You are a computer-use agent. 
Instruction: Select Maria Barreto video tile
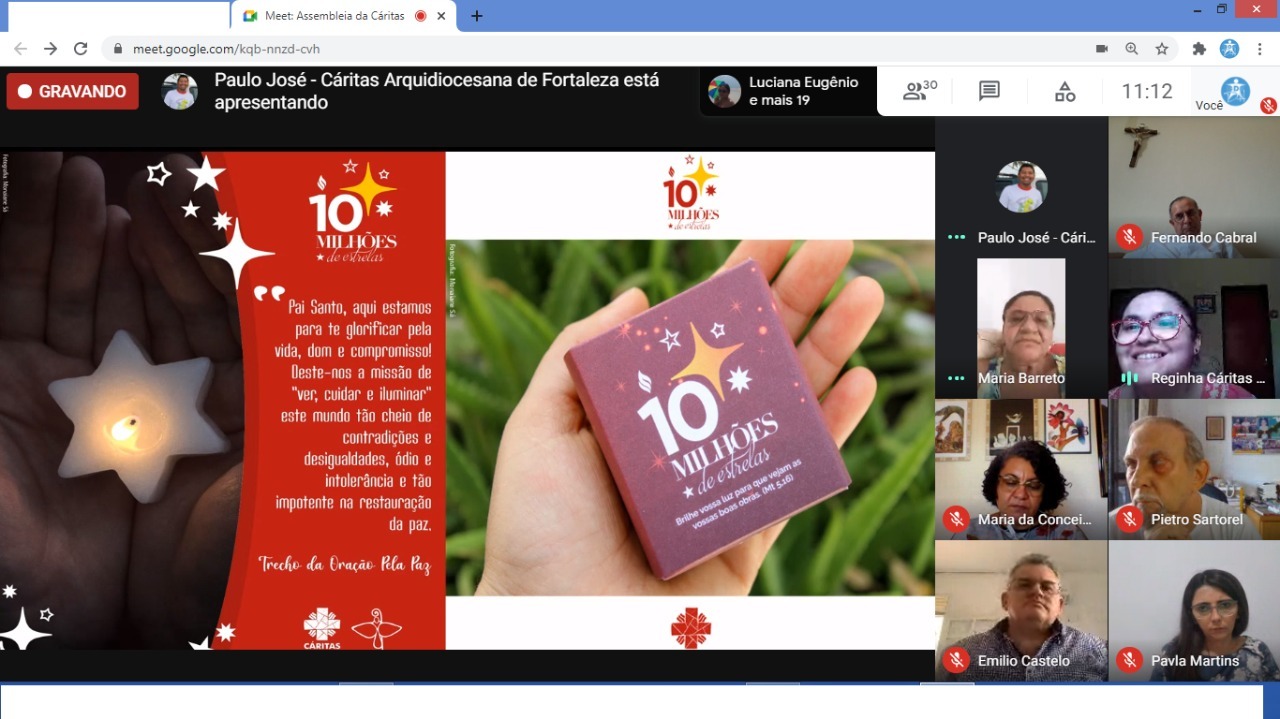click(1021, 328)
